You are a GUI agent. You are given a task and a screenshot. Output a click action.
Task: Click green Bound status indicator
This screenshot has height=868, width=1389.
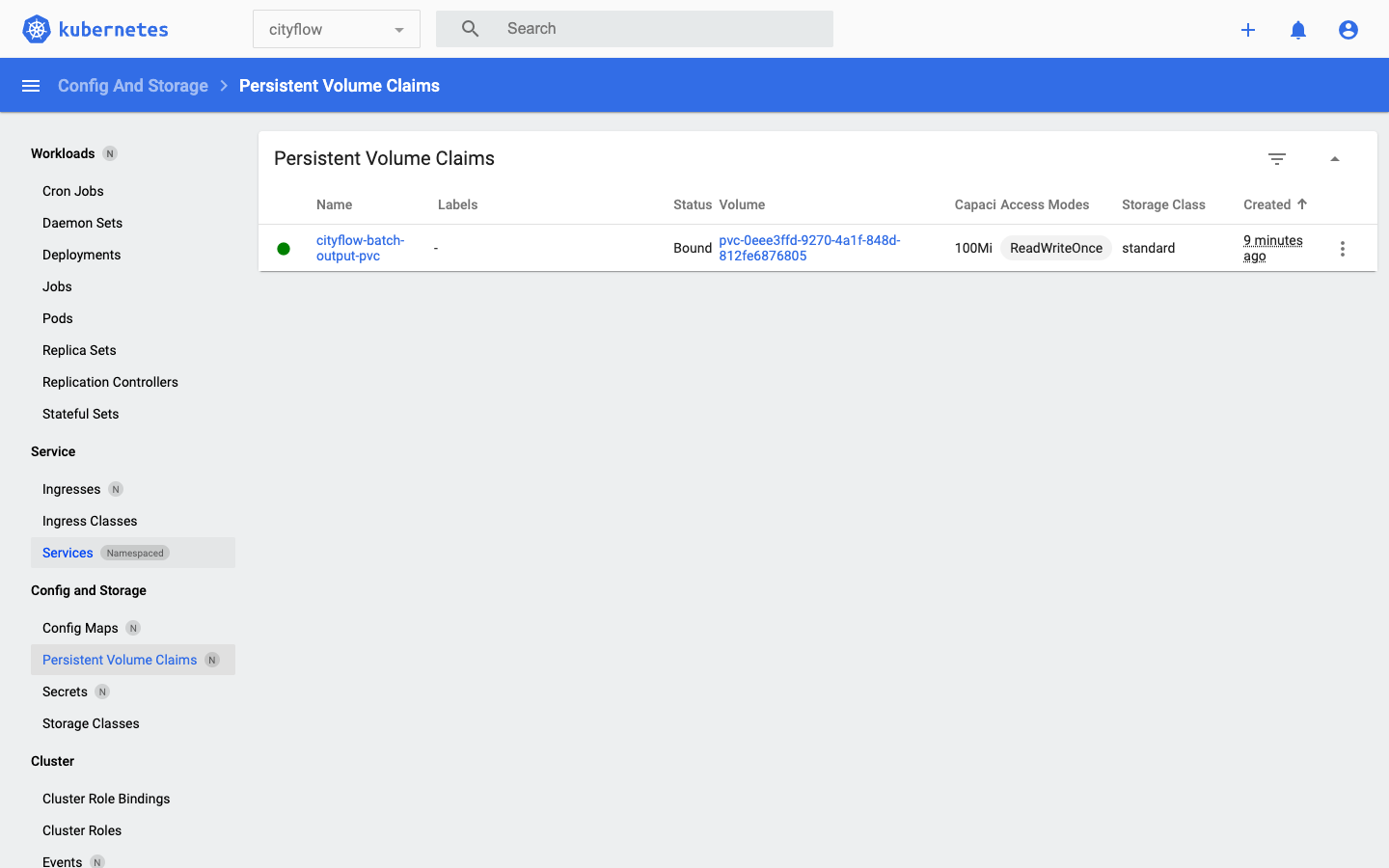tap(284, 249)
